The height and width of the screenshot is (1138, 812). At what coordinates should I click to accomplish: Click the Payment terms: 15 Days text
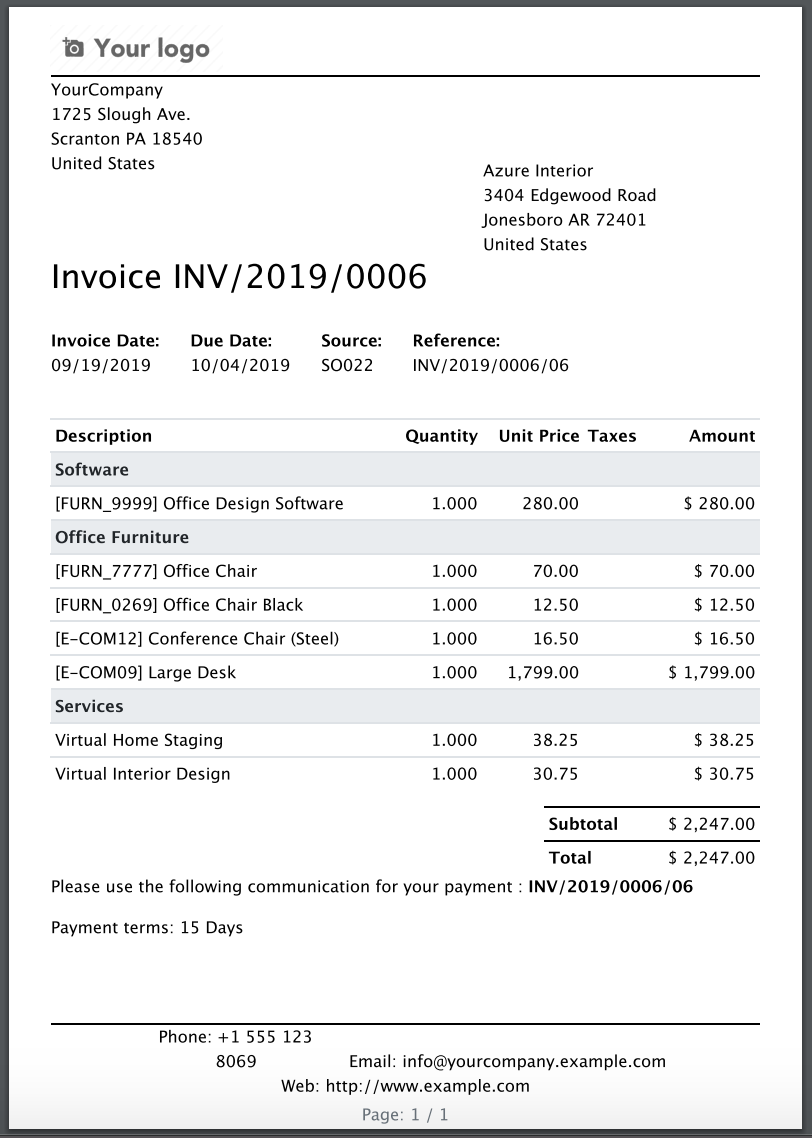pyautogui.click(x=147, y=928)
